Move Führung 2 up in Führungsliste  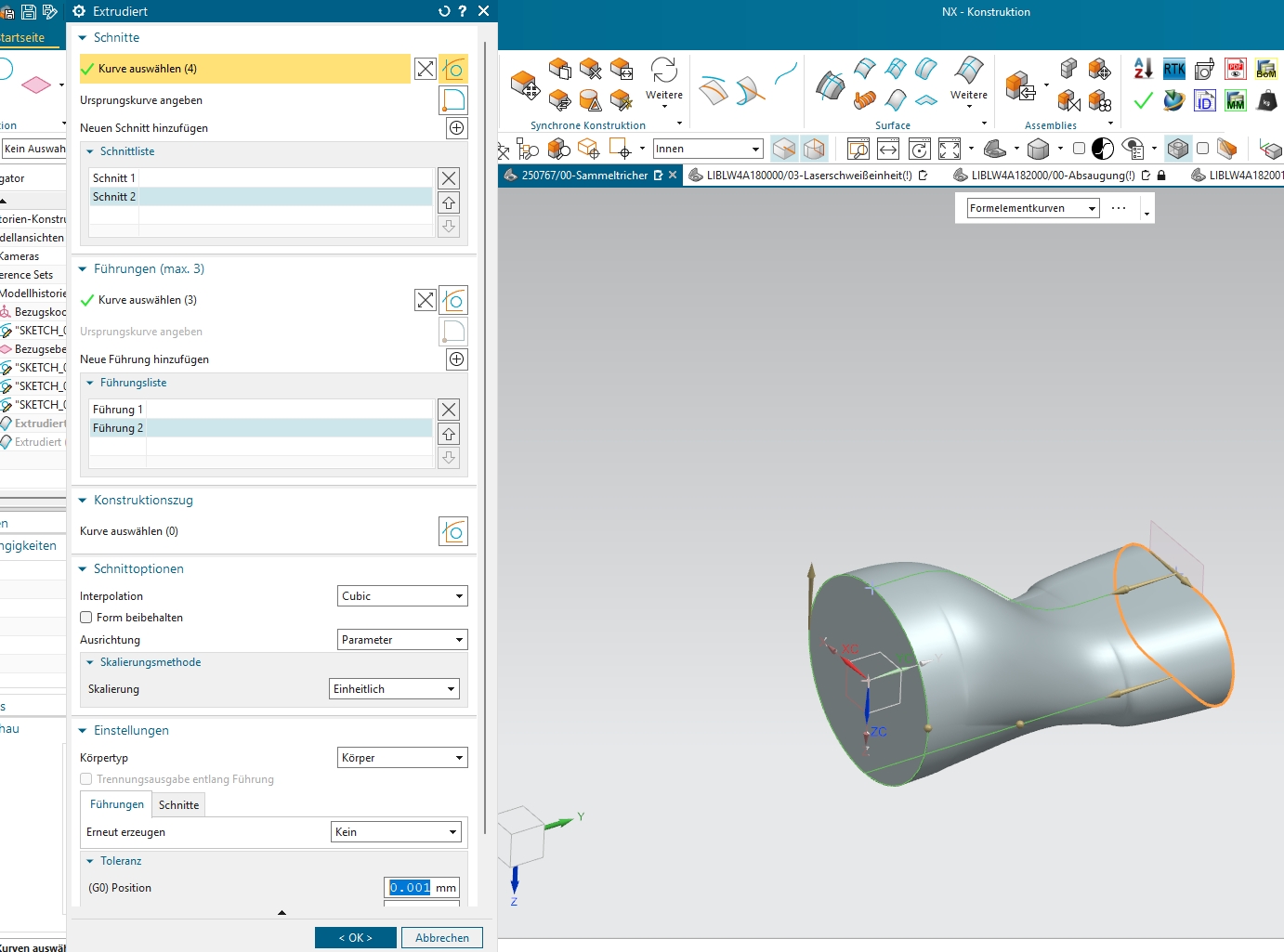coord(449,435)
